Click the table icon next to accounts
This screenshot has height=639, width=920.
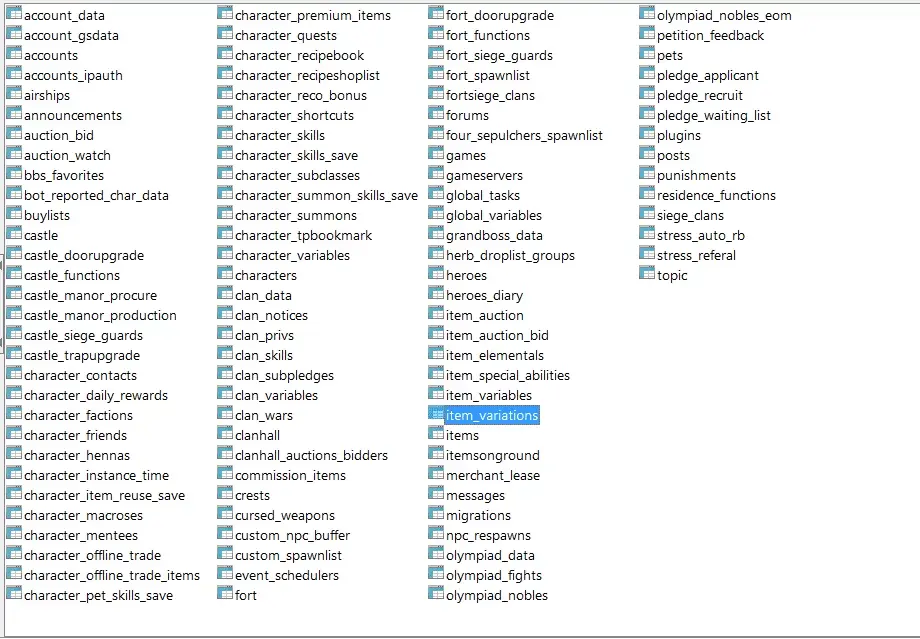coord(14,53)
